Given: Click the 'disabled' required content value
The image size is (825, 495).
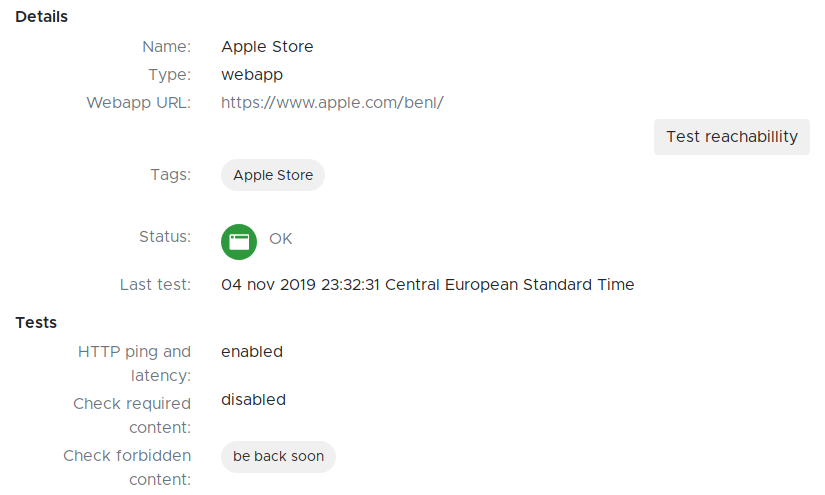Looking at the screenshot, I should tap(253, 399).
